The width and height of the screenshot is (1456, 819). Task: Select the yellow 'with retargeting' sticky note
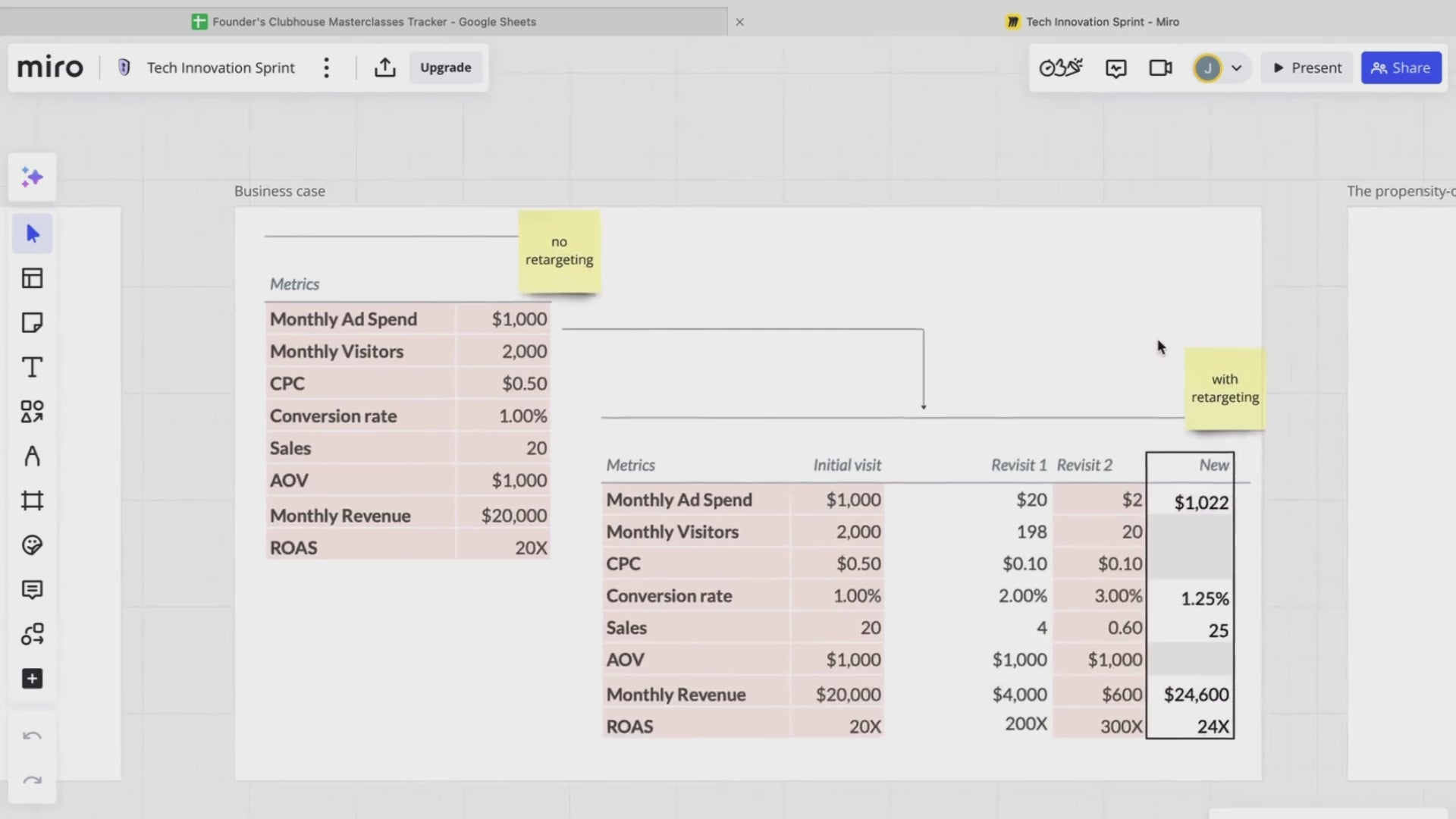coord(1225,388)
